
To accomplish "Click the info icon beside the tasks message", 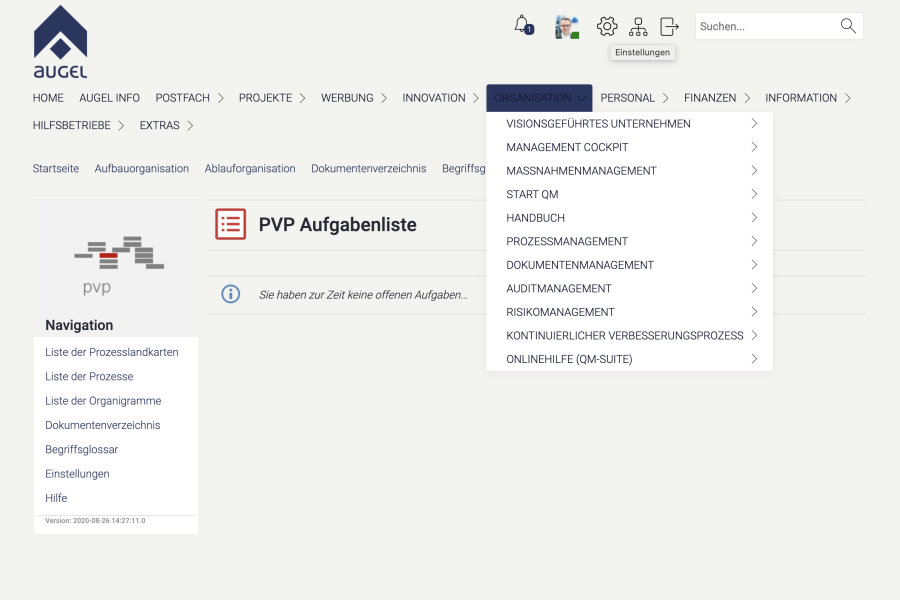I will pyautogui.click(x=231, y=294).
